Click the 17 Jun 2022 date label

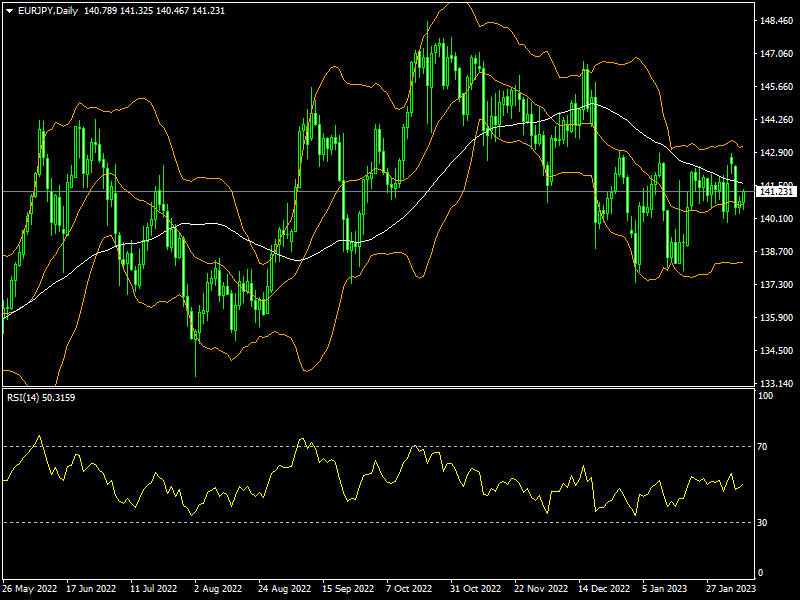(x=91, y=589)
